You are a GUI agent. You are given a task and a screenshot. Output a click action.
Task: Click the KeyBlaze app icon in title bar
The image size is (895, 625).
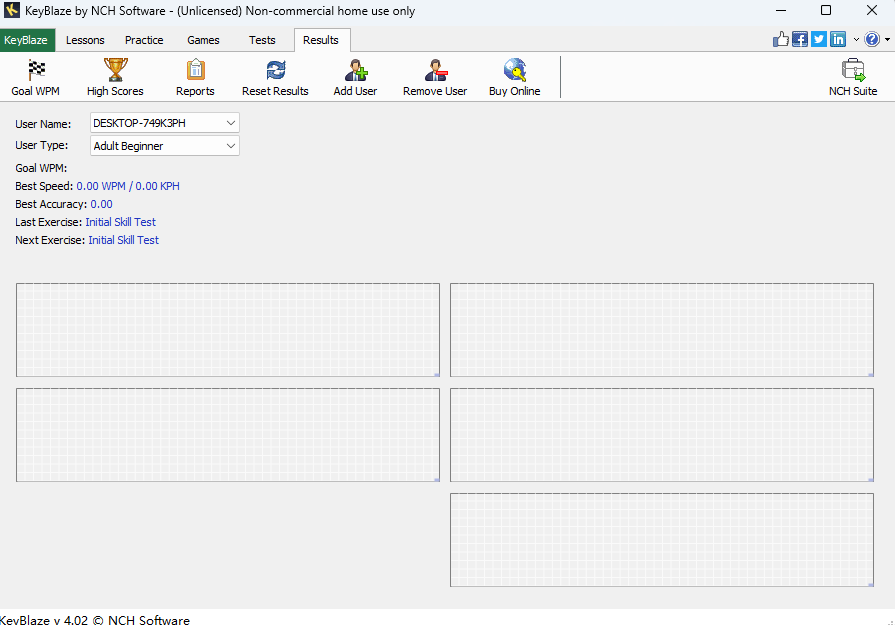click(11, 10)
